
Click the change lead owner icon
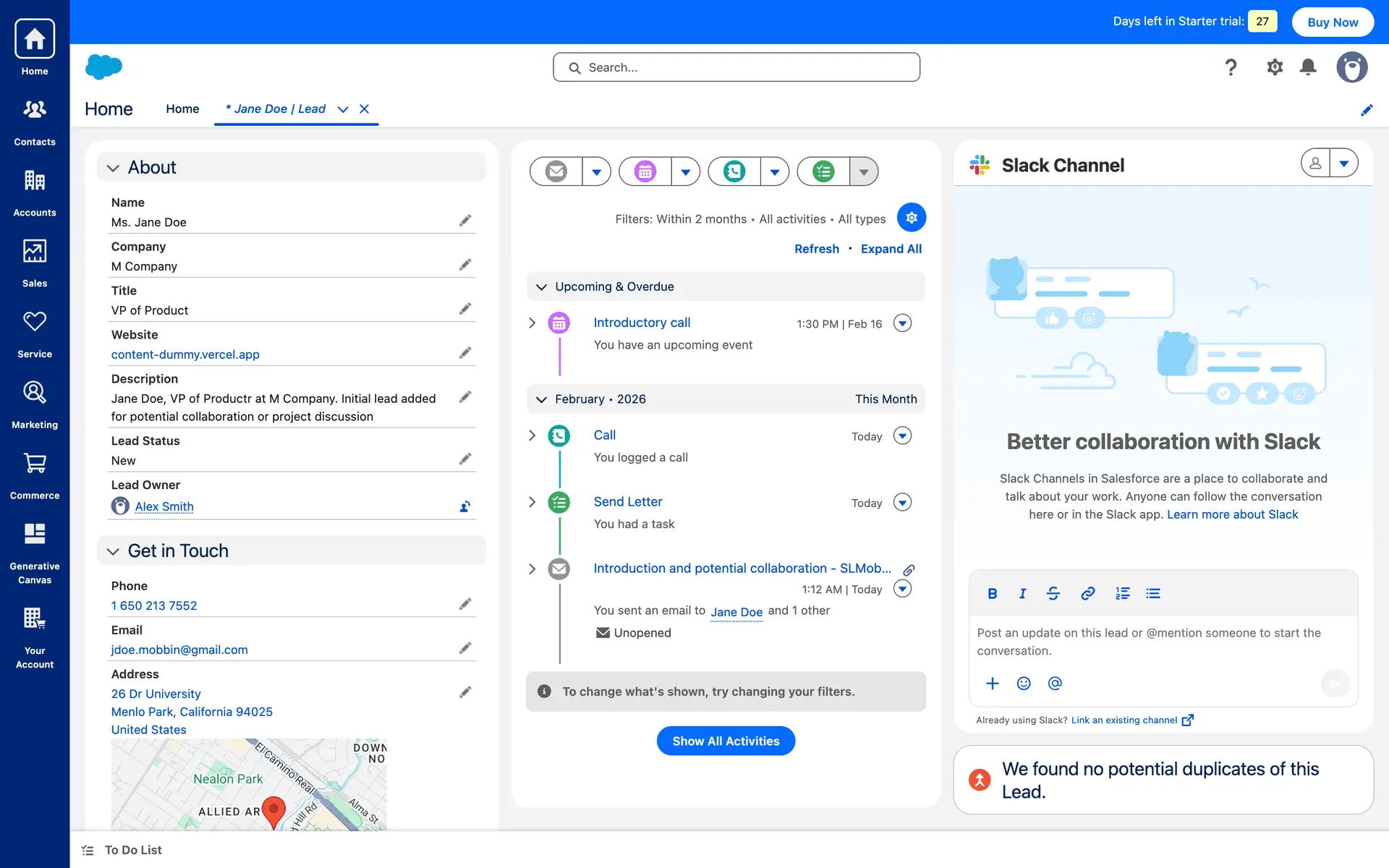[x=465, y=506]
